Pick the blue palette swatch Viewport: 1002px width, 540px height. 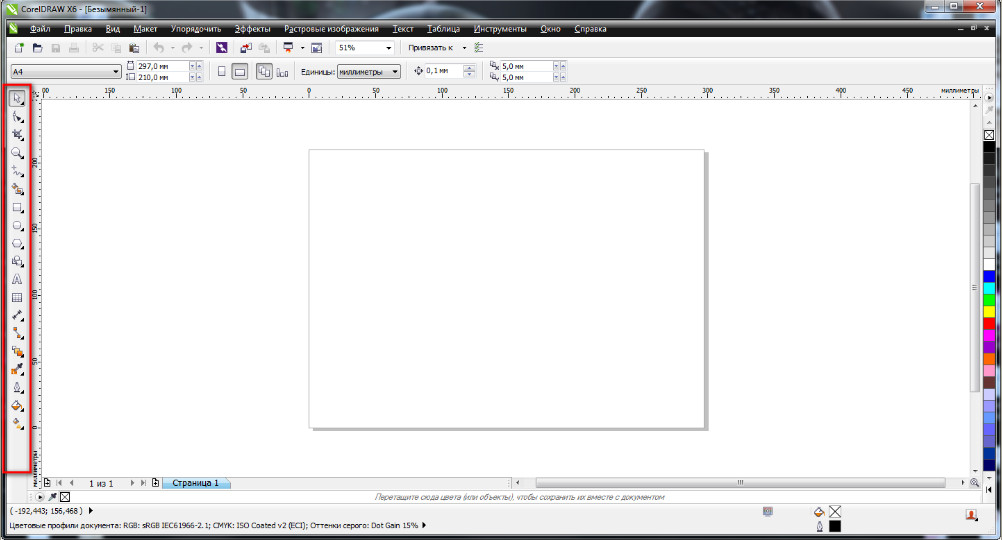(x=989, y=277)
